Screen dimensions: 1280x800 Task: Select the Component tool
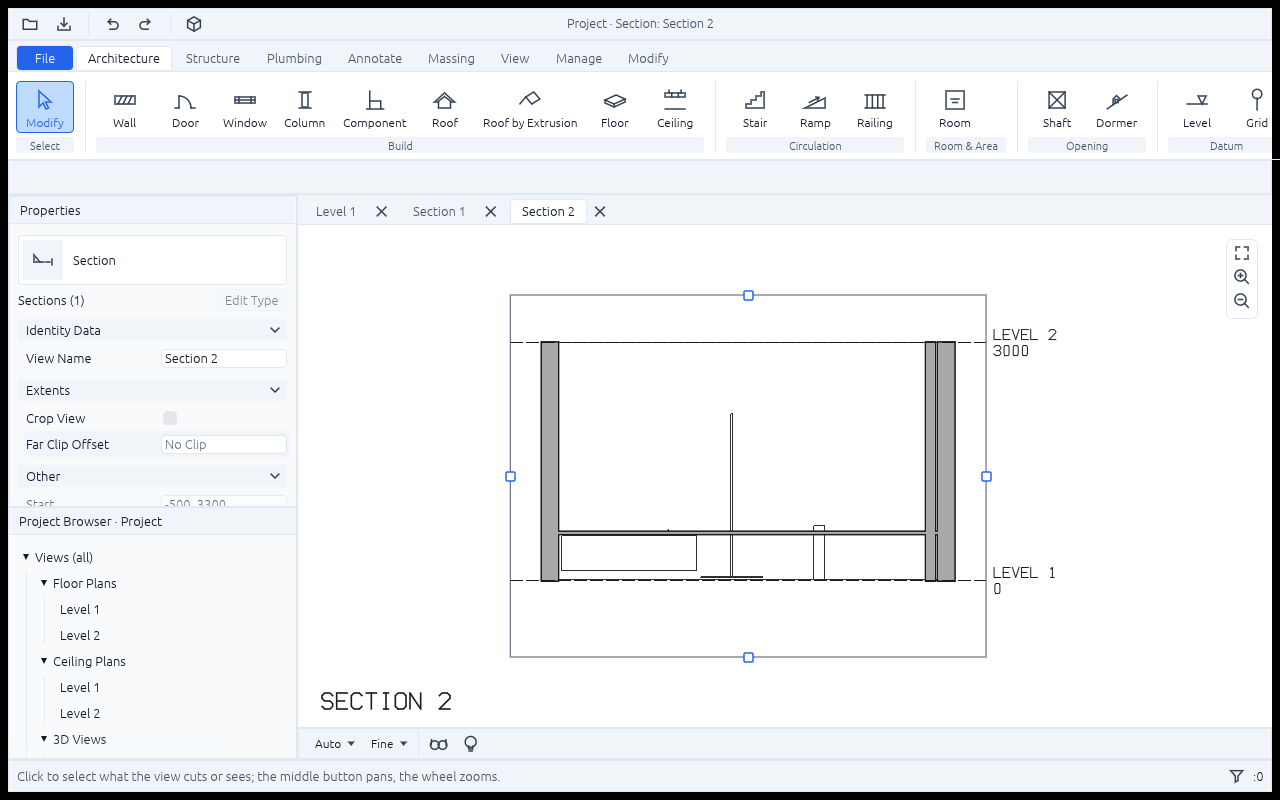(375, 108)
